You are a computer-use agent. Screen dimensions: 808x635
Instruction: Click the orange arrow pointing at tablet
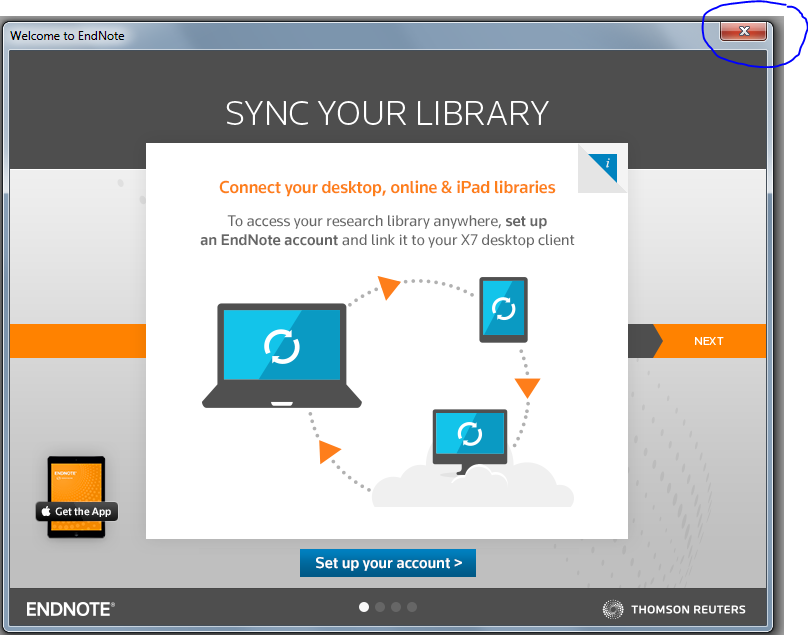click(388, 288)
